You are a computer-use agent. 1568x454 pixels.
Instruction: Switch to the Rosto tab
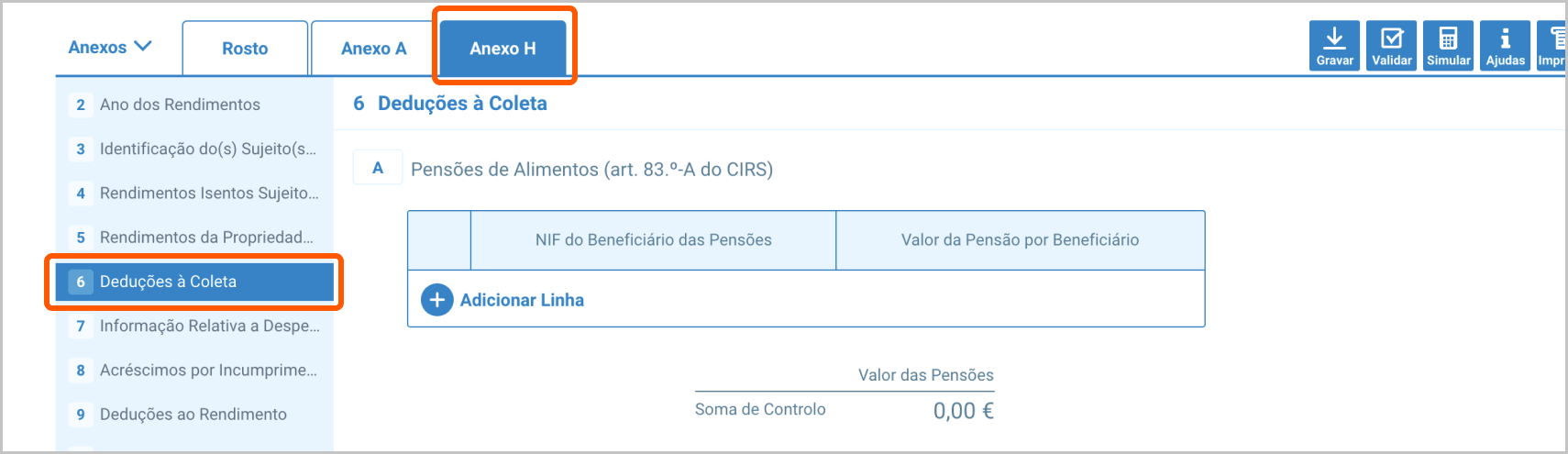click(245, 49)
